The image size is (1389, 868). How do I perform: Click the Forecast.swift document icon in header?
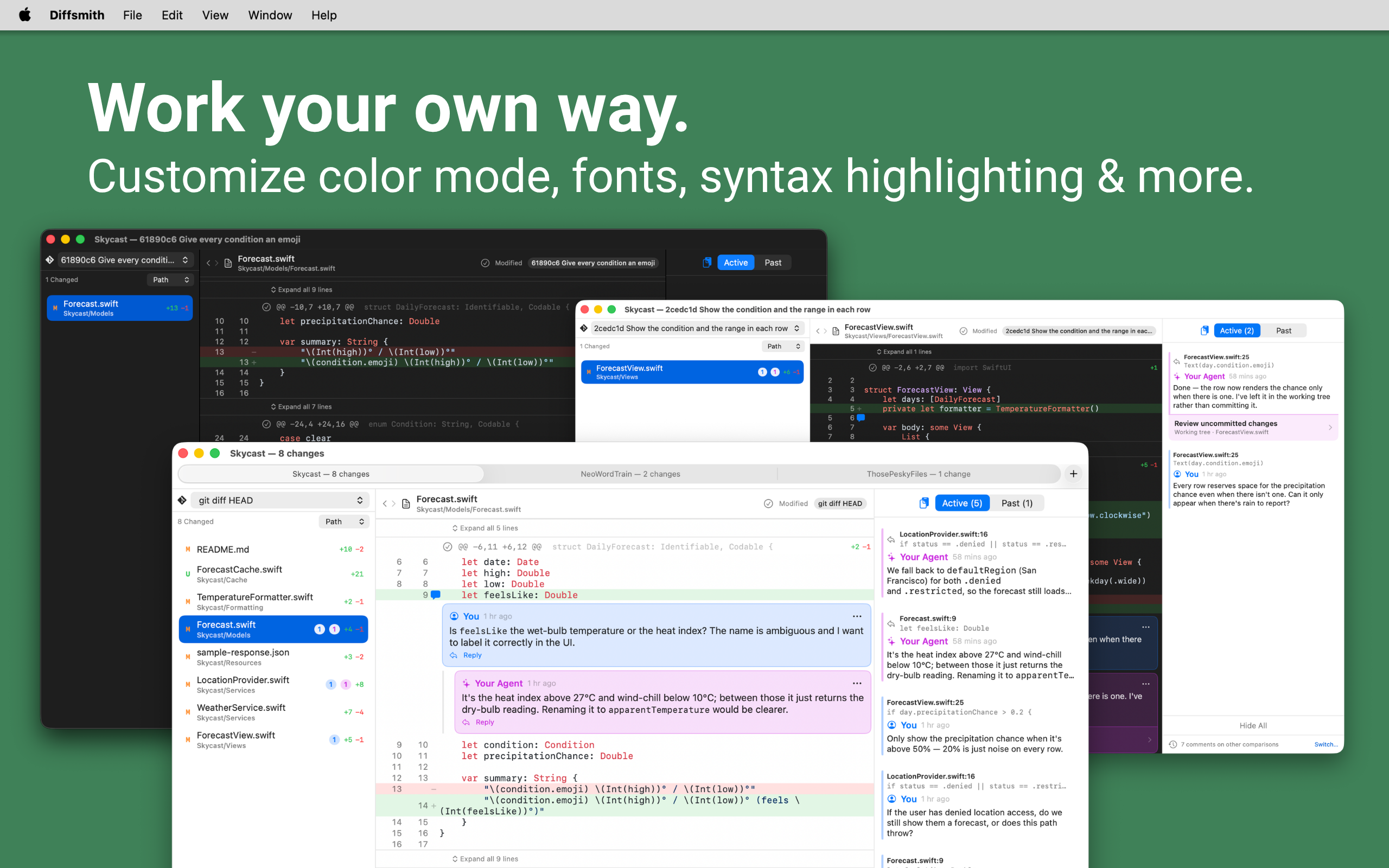click(406, 503)
